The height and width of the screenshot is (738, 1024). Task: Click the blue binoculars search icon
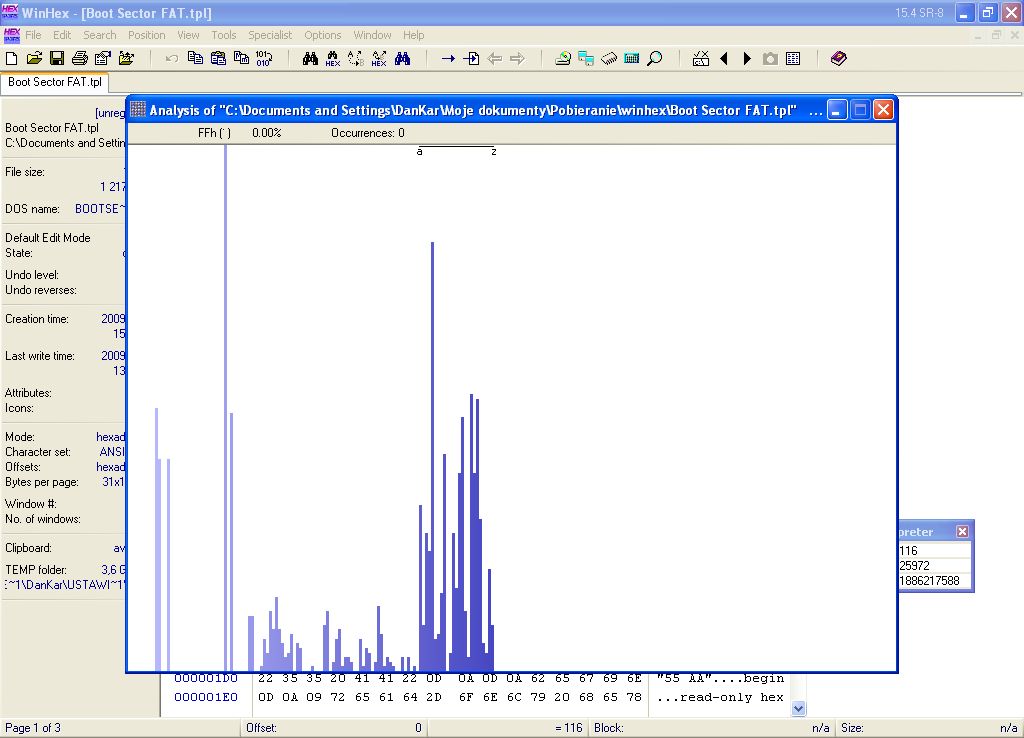(402, 59)
